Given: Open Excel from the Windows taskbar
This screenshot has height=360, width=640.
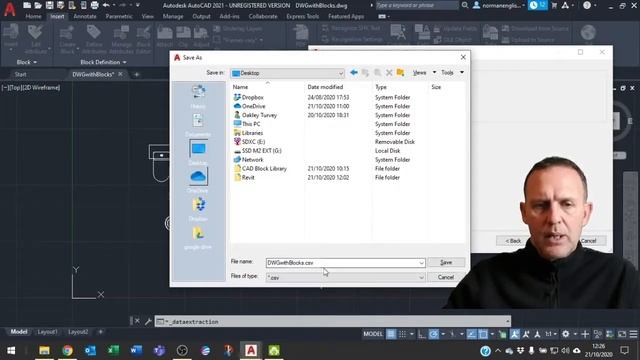Looking at the screenshot, I should pos(113,350).
